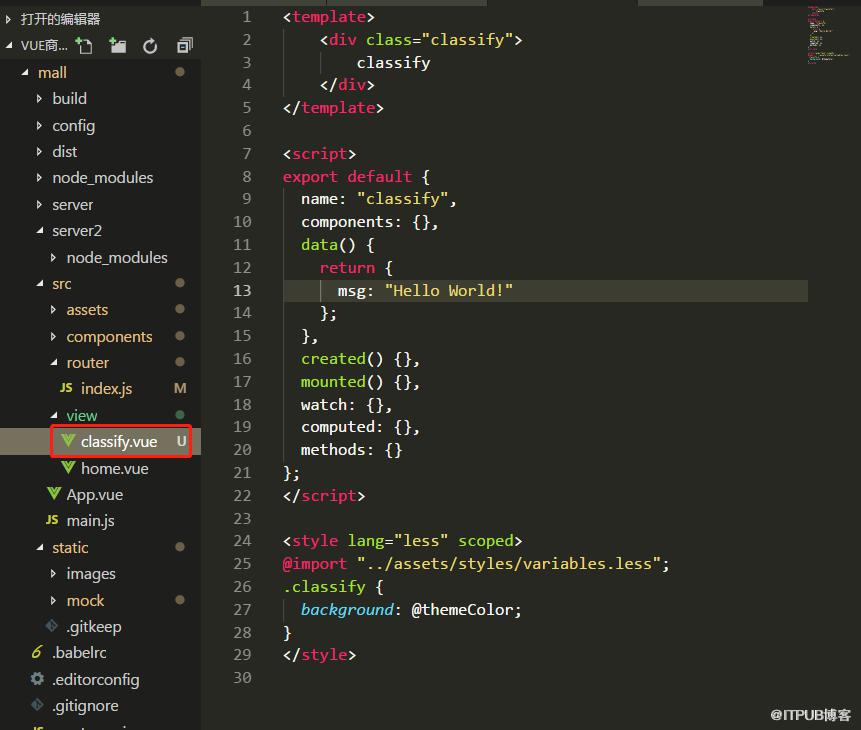Open App.vue in the explorer
The height and width of the screenshot is (730, 861).
coord(100,494)
